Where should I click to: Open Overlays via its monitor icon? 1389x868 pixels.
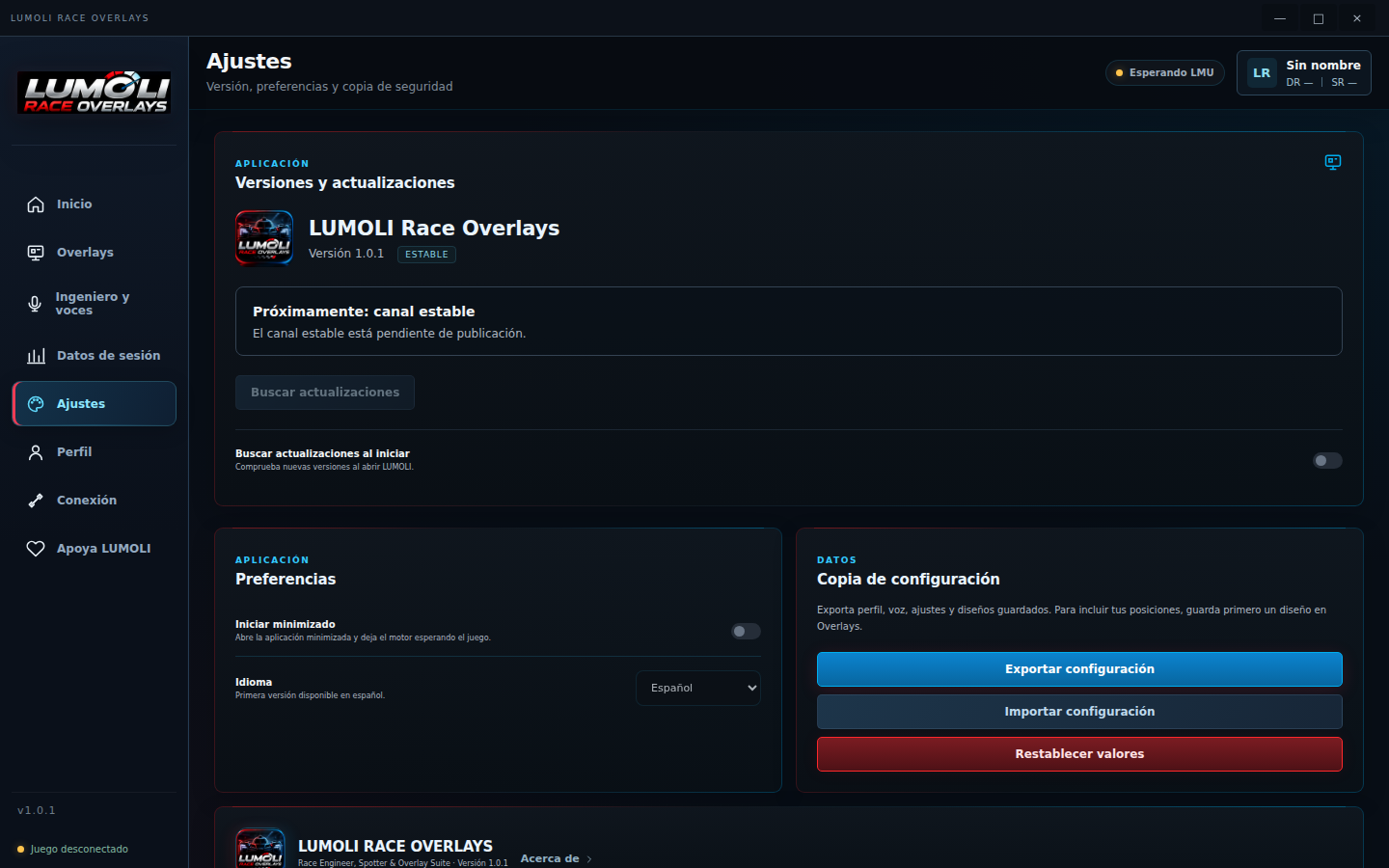tap(36, 253)
